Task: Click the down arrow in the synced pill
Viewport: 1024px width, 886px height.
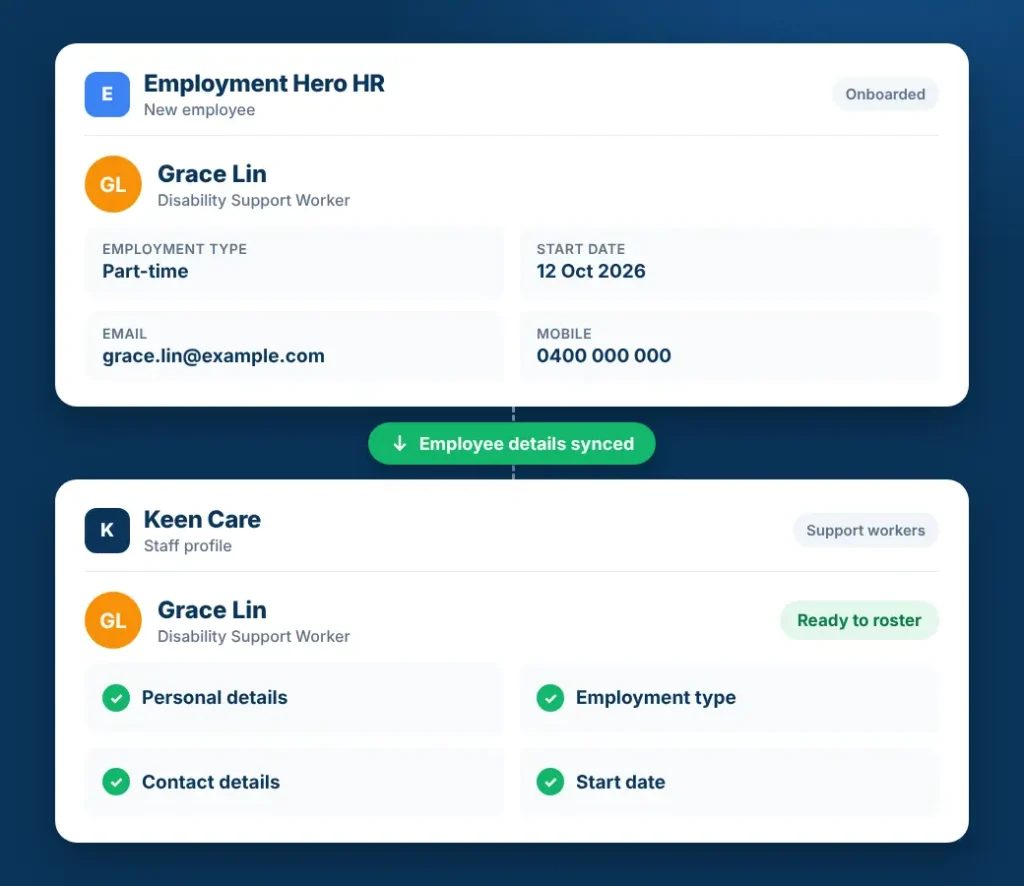Action: tap(400, 444)
